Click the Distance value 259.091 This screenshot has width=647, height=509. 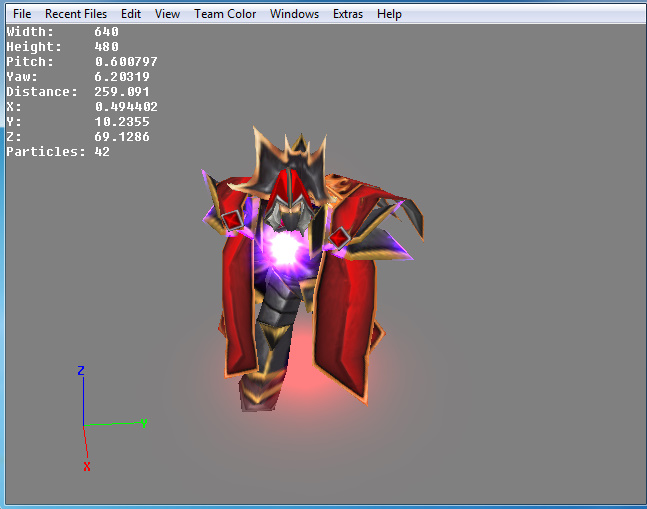122,92
